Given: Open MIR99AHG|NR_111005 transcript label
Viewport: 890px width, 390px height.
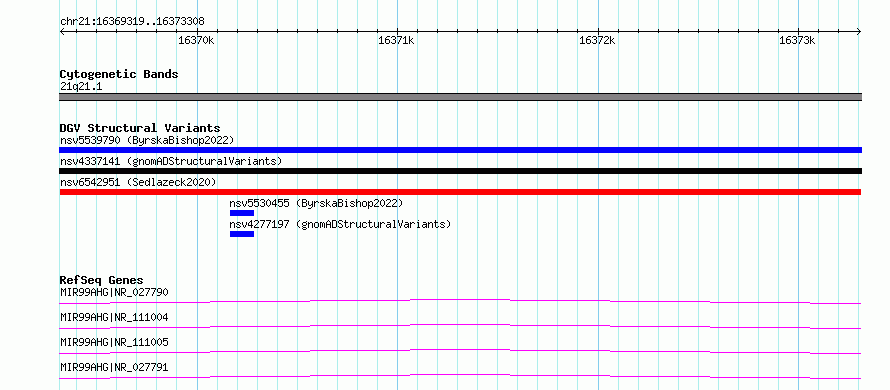Looking at the screenshot, I should tap(114, 342).
